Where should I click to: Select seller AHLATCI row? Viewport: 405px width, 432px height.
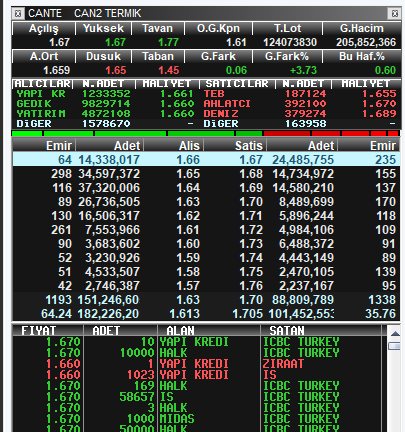pos(300,104)
